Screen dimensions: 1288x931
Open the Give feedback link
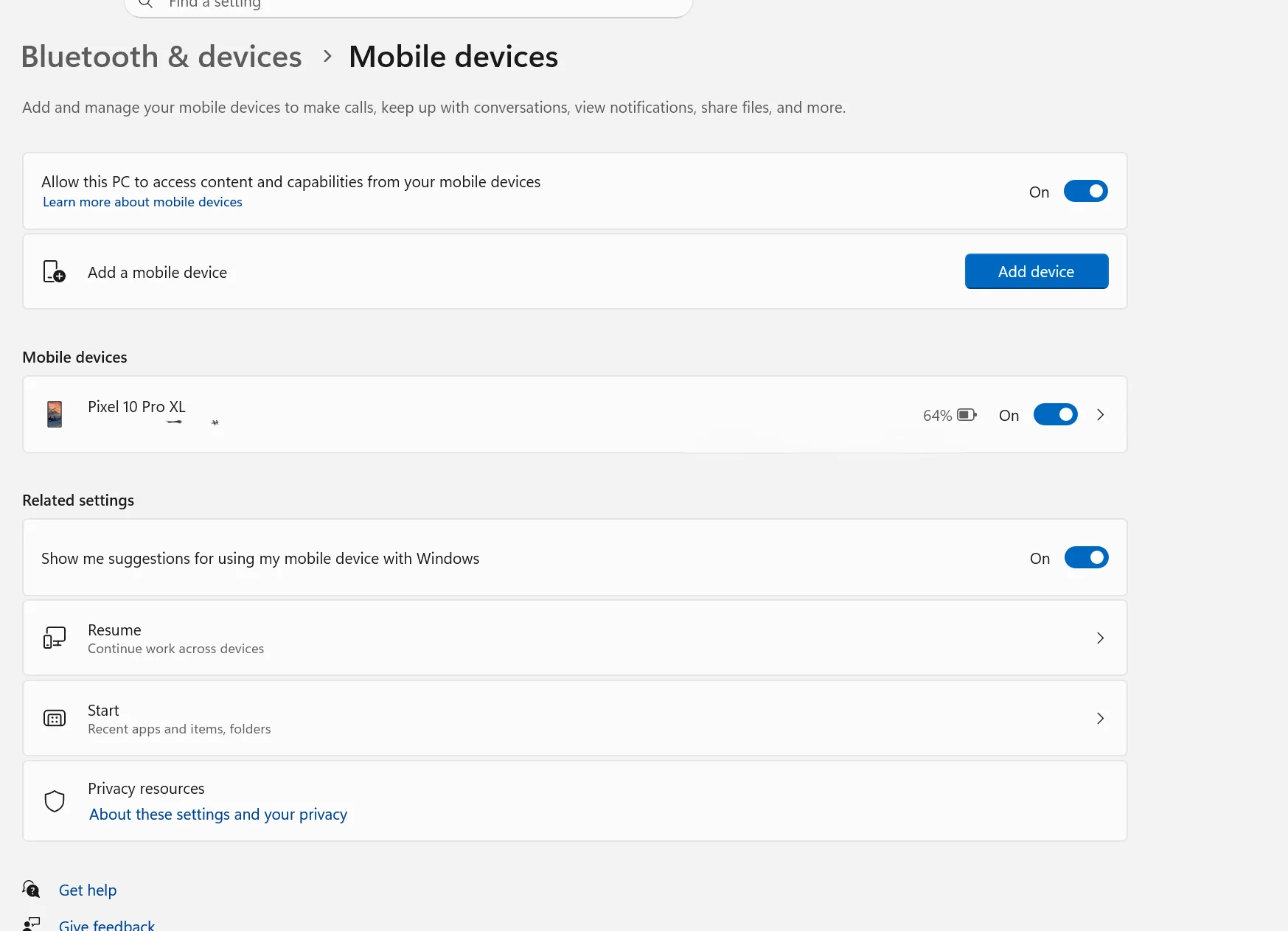[x=107, y=925]
